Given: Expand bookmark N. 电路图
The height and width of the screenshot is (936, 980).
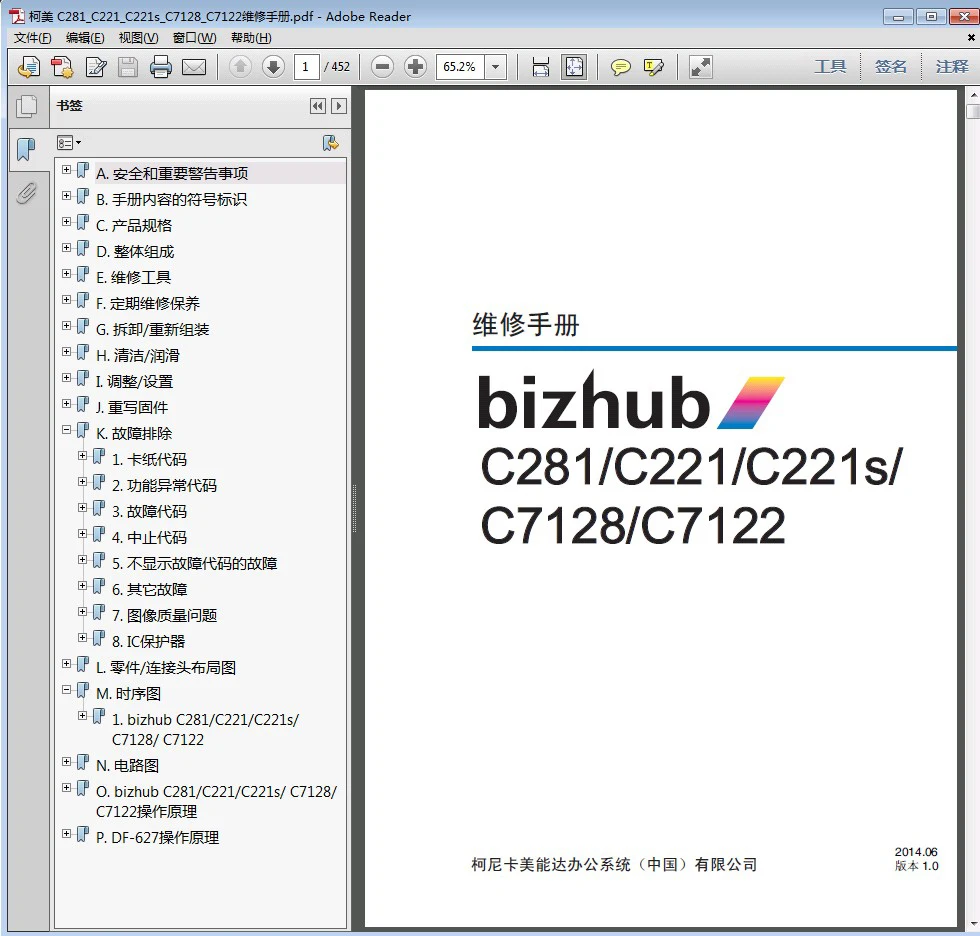Looking at the screenshot, I should (x=66, y=762).
